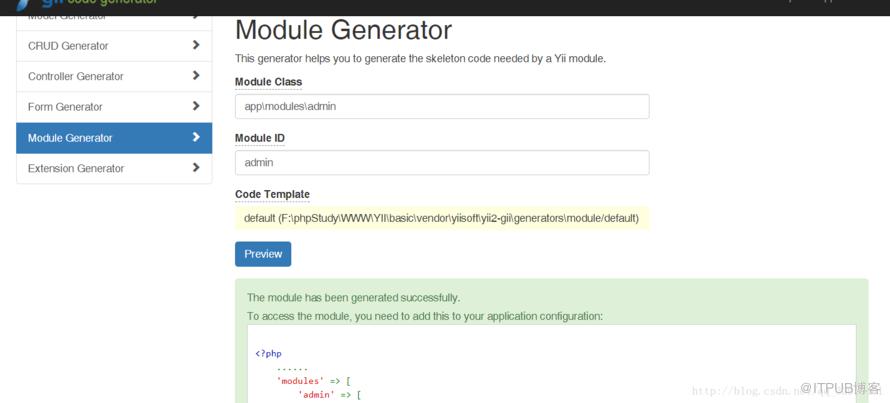Click the Module Class label
This screenshot has height=403, width=890.
point(268,82)
